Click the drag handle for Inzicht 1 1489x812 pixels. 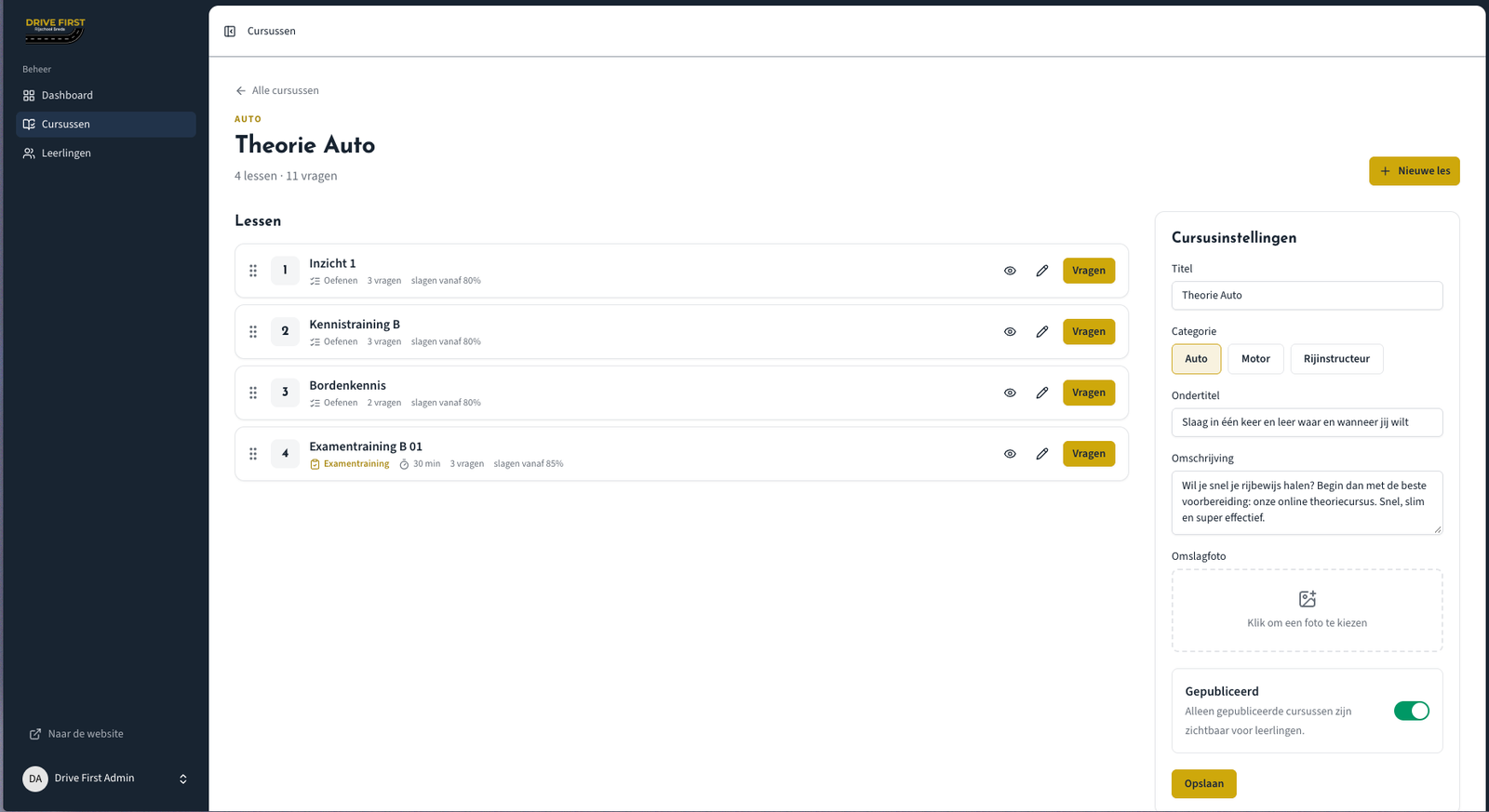tap(253, 271)
